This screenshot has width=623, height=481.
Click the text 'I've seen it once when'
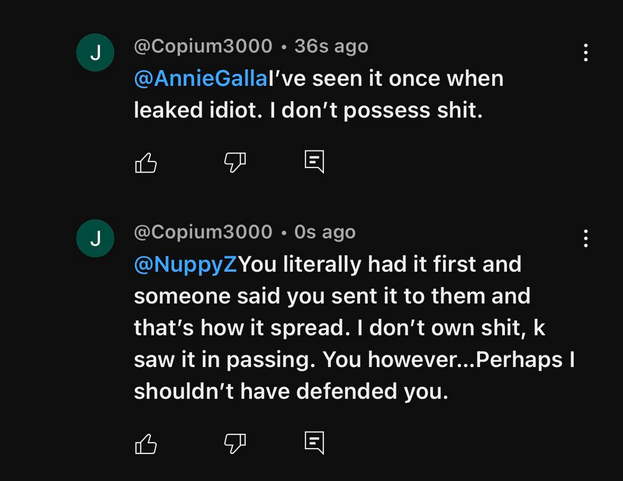tap(372, 79)
